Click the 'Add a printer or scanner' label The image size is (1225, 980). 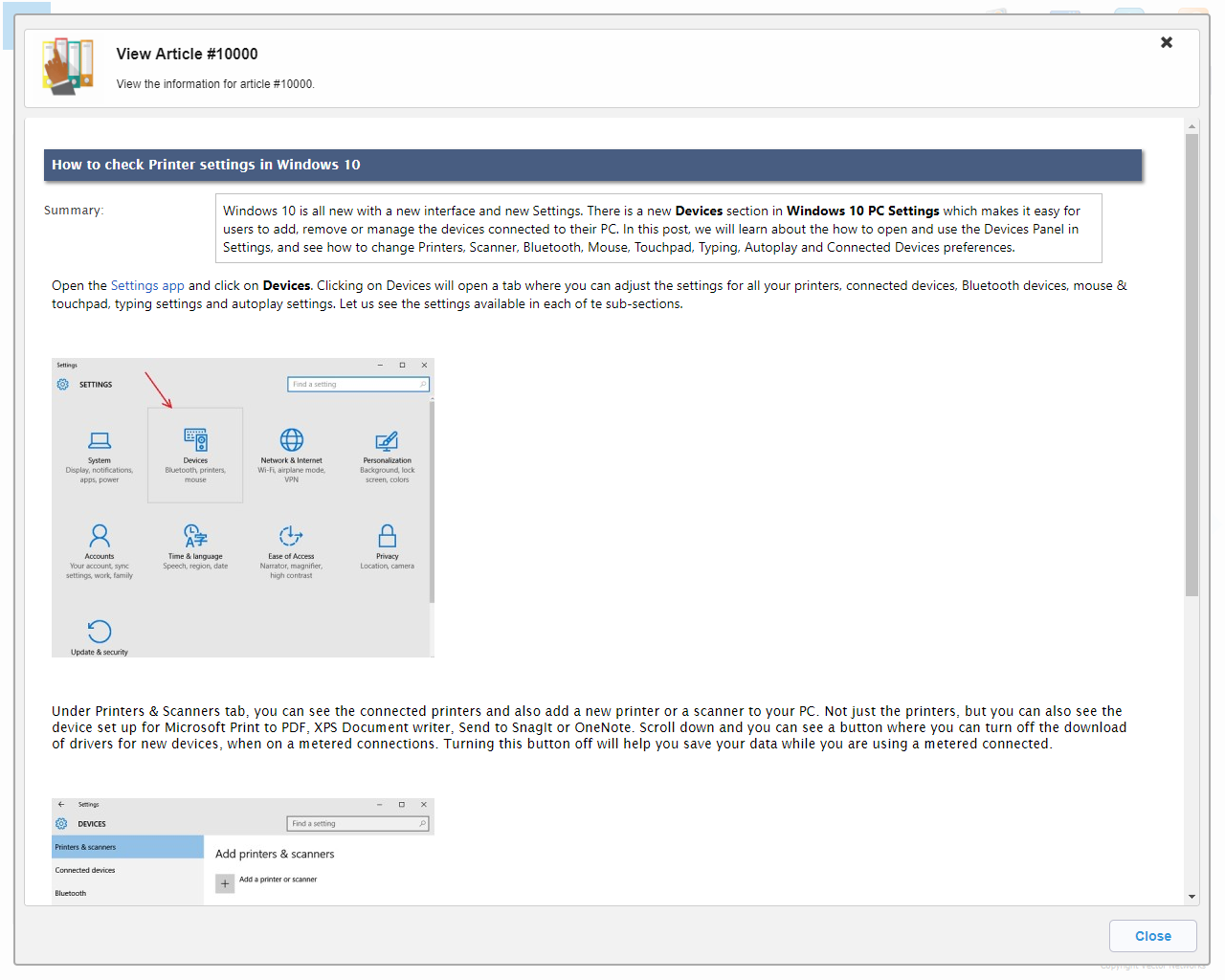(278, 880)
